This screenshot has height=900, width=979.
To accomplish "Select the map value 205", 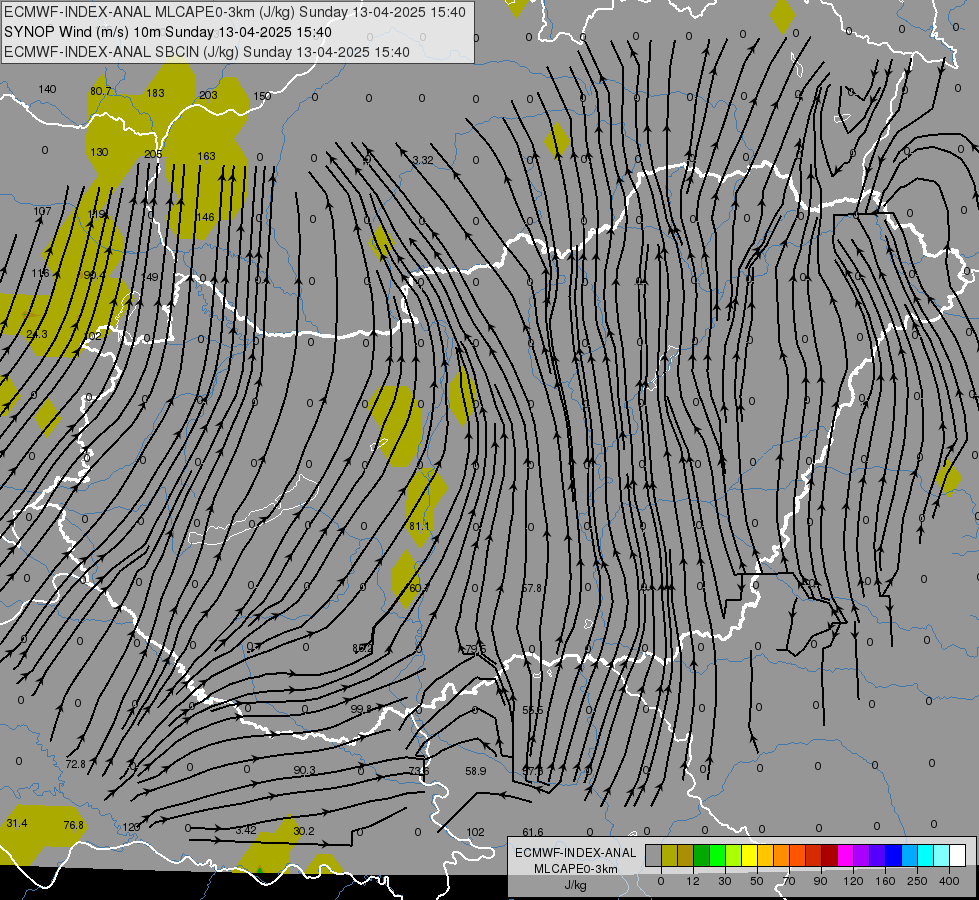I will click(153, 154).
